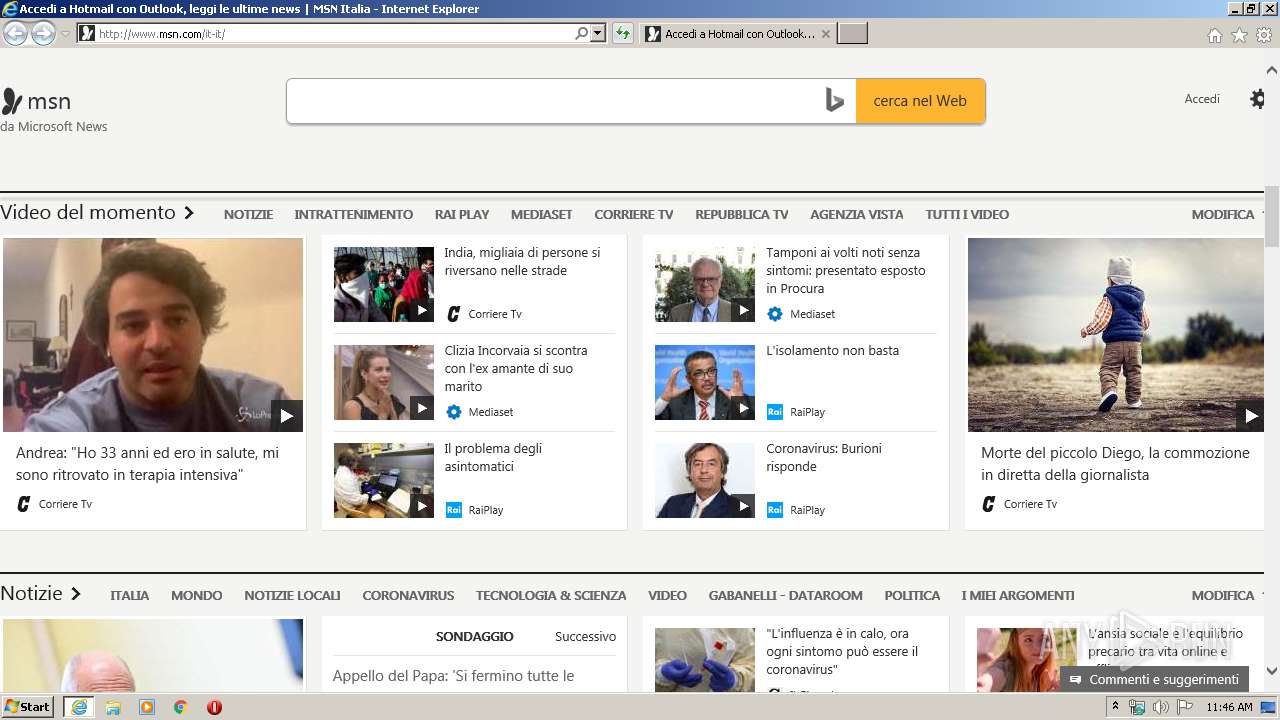Screen dimensions: 1280x720
Task: Open Chrome from the taskbar
Action: pos(180,707)
